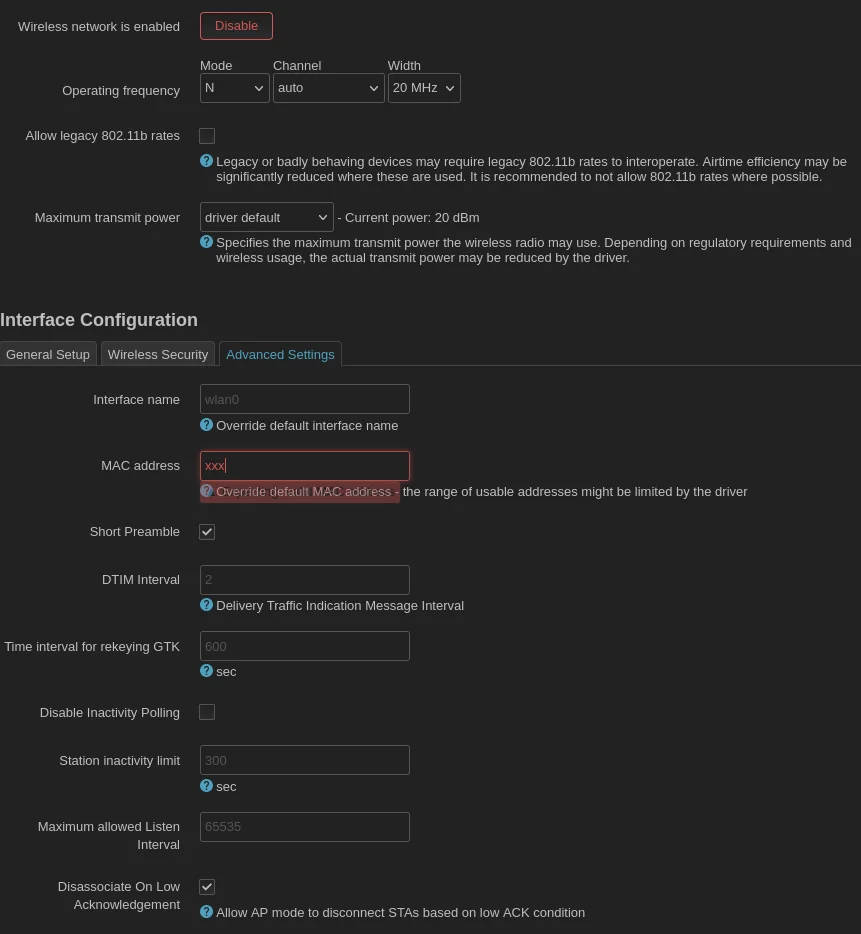Toggle Disassociate On Low Acknowledgement checkbox
Screen dimensions: 861x934
pos(207,887)
